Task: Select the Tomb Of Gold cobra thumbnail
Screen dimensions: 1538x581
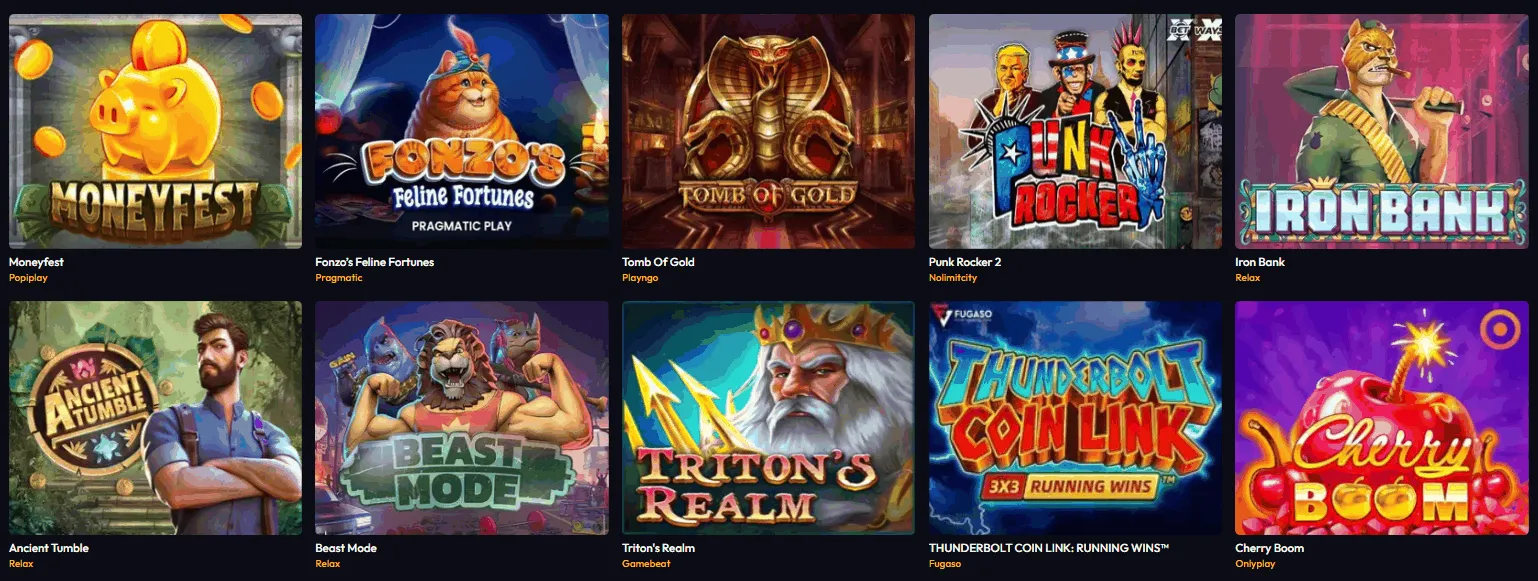Action: (x=768, y=131)
